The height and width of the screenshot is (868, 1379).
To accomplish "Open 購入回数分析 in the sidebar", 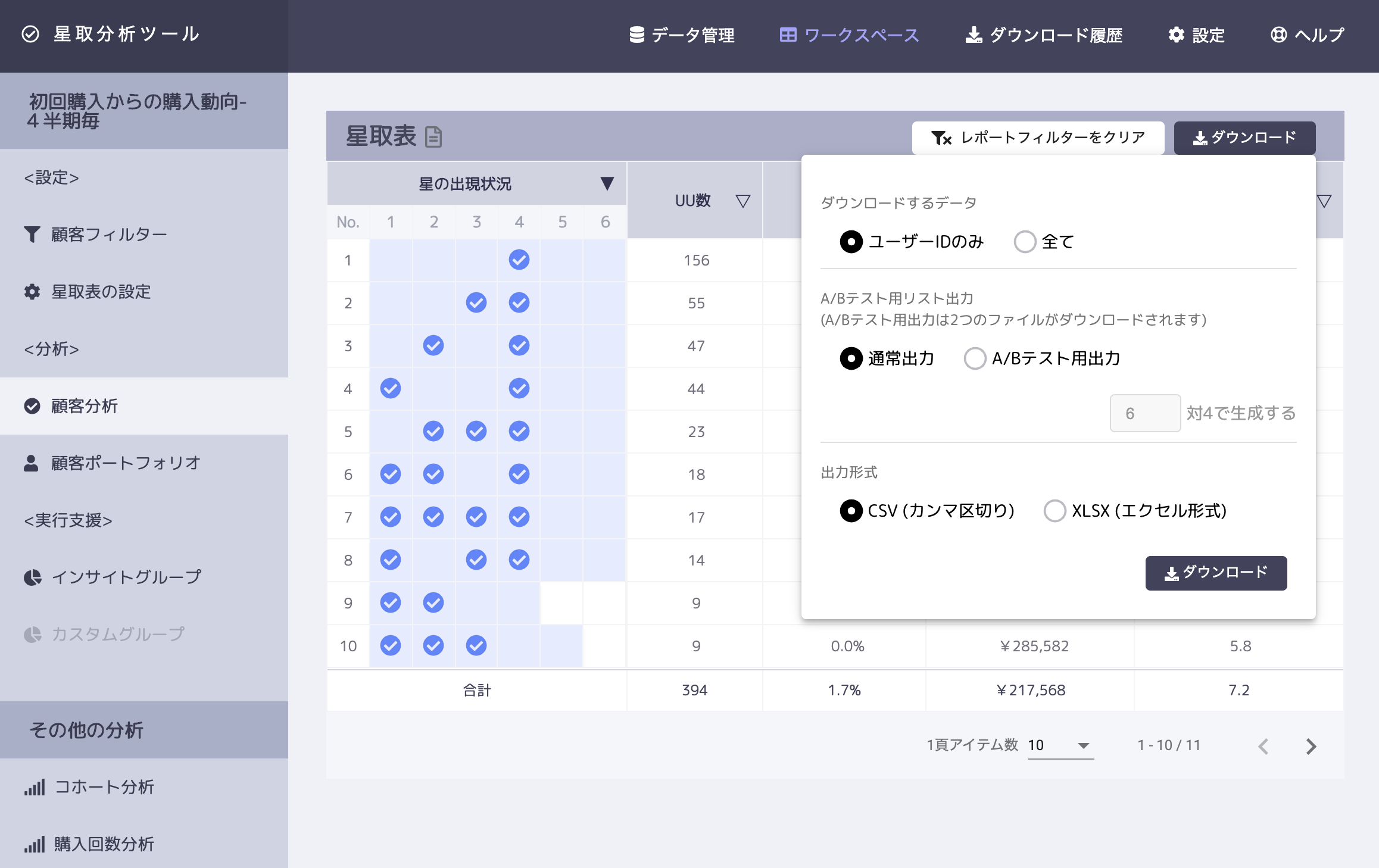I will click(x=144, y=844).
